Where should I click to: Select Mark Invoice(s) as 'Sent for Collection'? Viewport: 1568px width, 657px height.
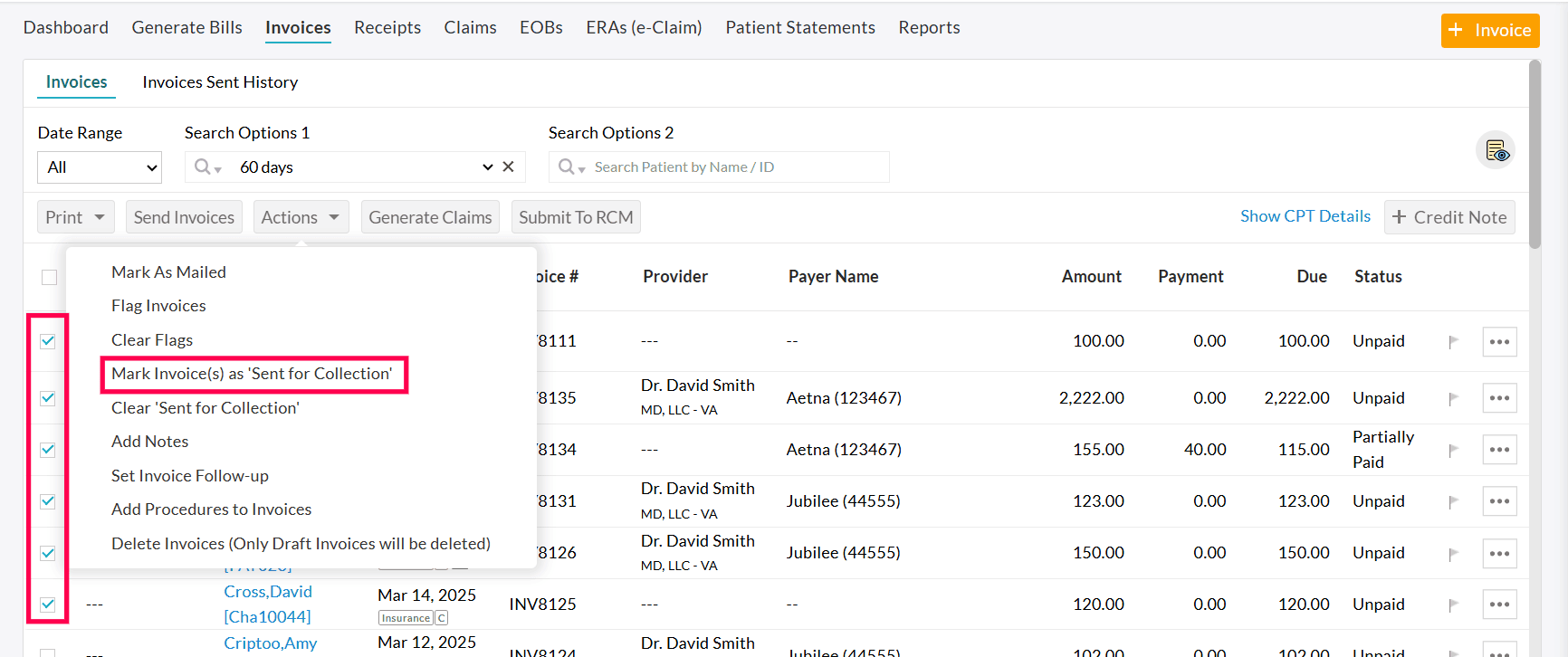[252, 374]
